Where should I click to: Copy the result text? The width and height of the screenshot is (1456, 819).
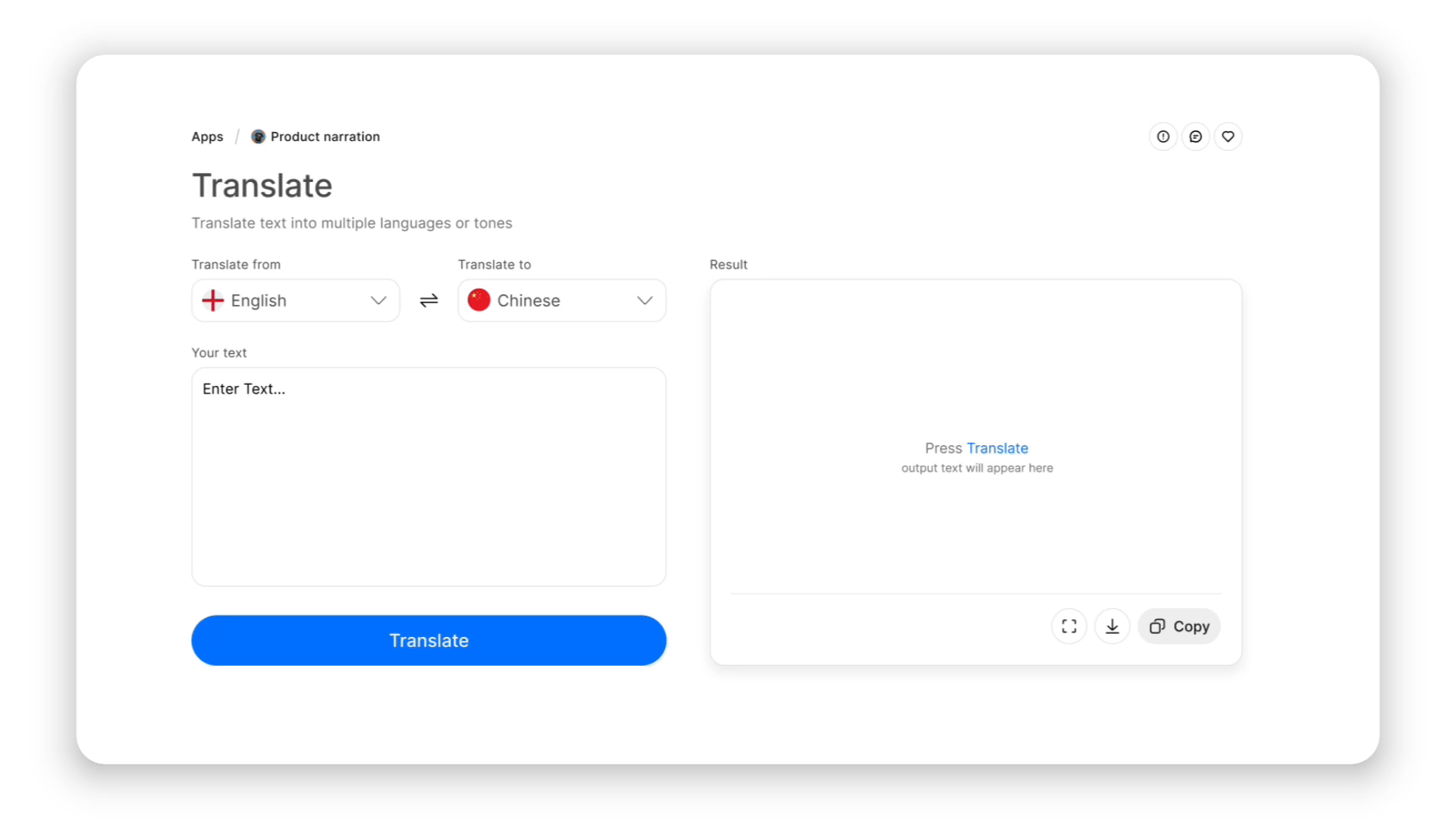click(x=1178, y=626)
